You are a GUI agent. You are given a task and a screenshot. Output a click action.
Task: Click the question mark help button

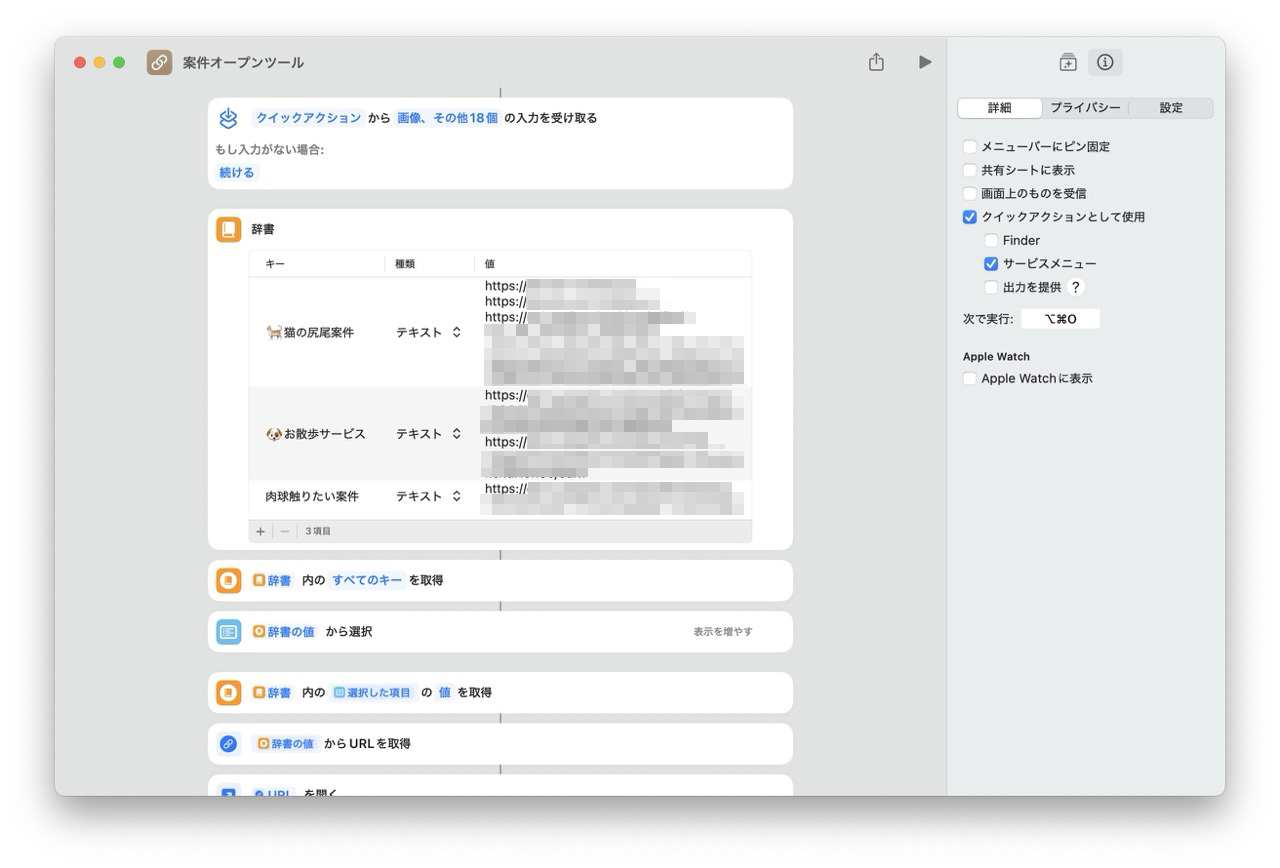(1076, 287)
